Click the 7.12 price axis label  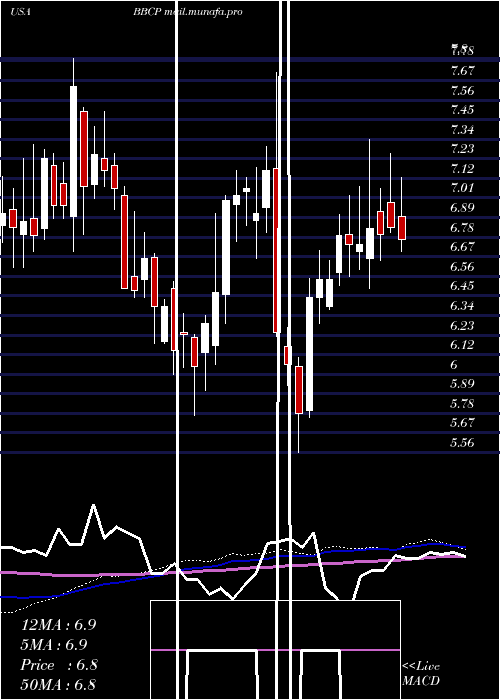coord(462,169)
